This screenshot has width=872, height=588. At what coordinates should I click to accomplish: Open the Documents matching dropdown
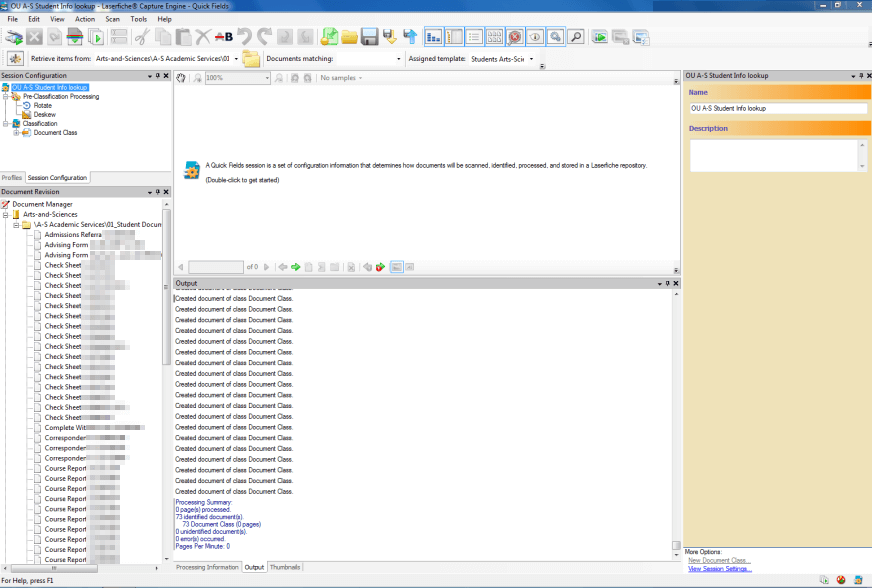pyautogui.click(x=398, y=58)
